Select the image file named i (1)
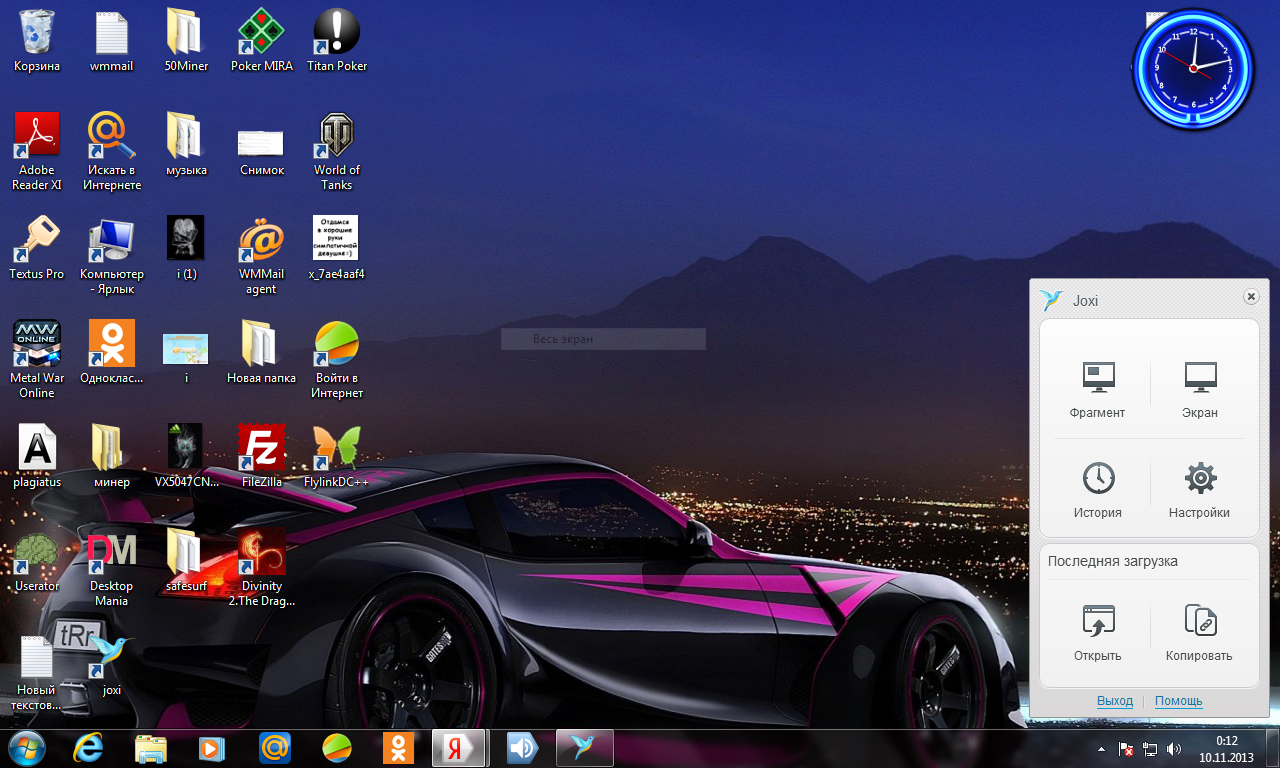This screenshot has height=768, width=1280. [x=187, y=249]
